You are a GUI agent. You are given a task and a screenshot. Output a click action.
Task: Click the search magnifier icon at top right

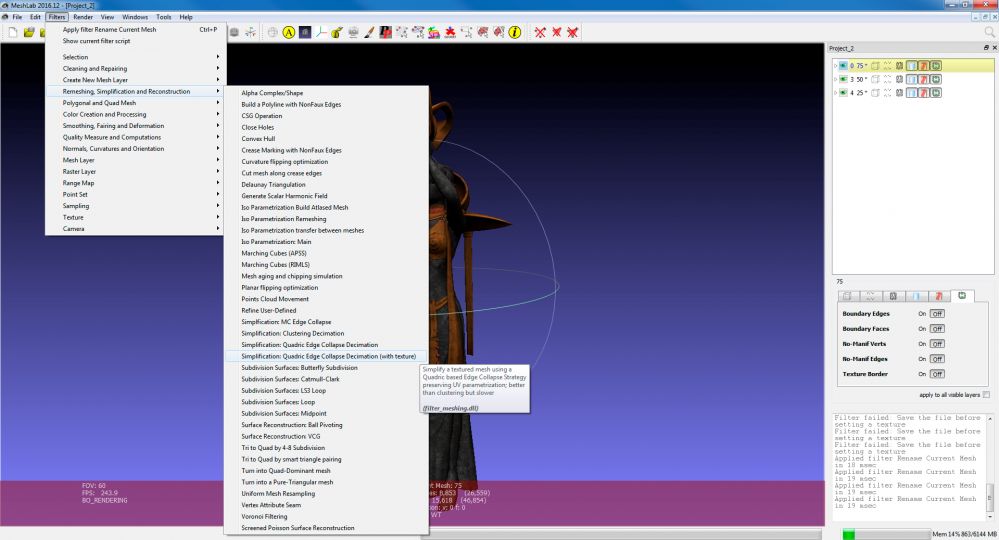(x=989, y=32)
